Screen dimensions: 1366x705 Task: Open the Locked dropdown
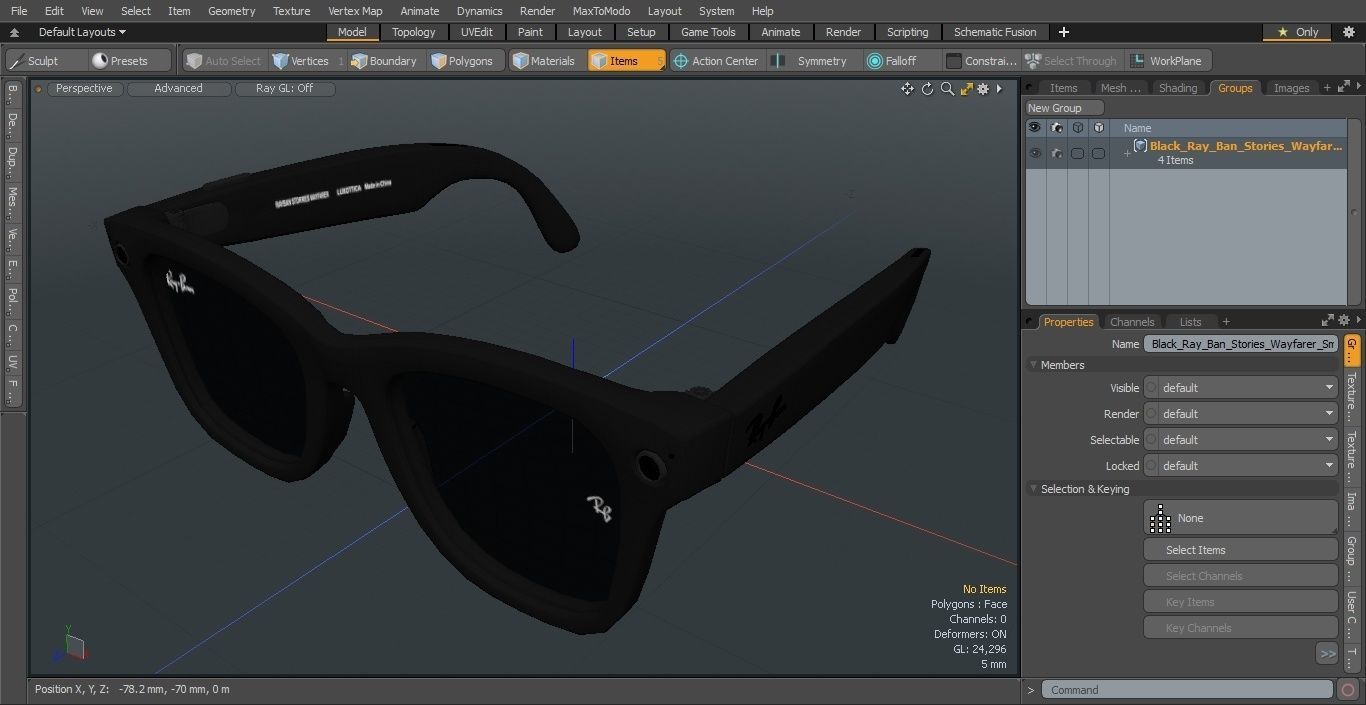pos(1240,466)
